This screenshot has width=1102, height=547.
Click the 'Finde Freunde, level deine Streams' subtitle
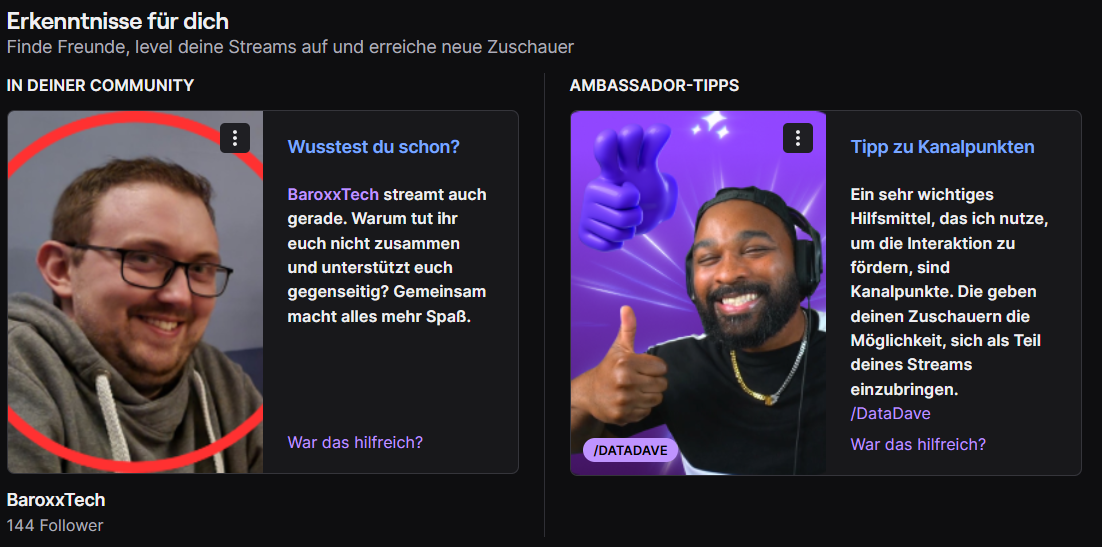click(290, 47)
